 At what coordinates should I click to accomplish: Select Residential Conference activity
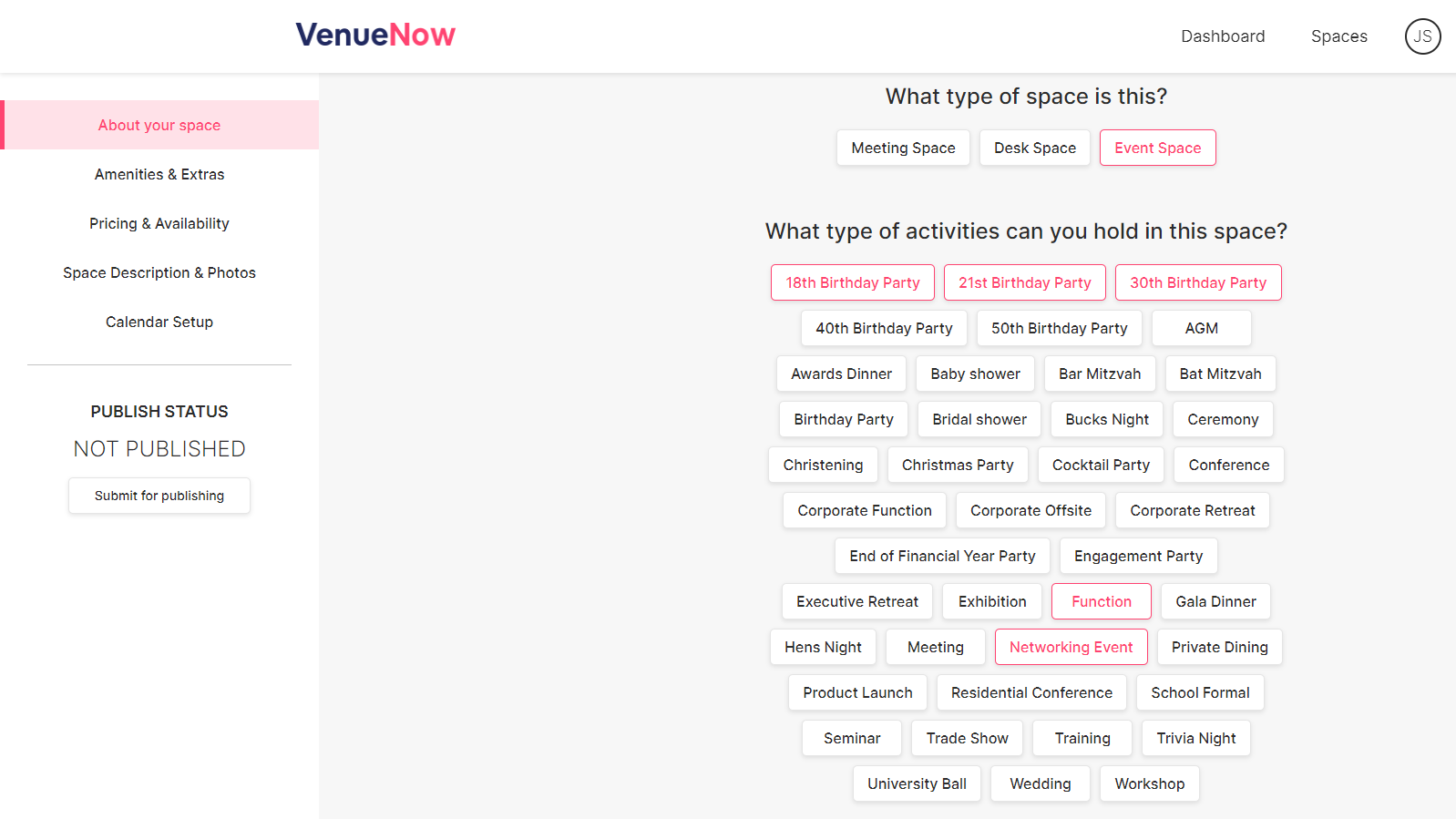tap(1031, 692)
